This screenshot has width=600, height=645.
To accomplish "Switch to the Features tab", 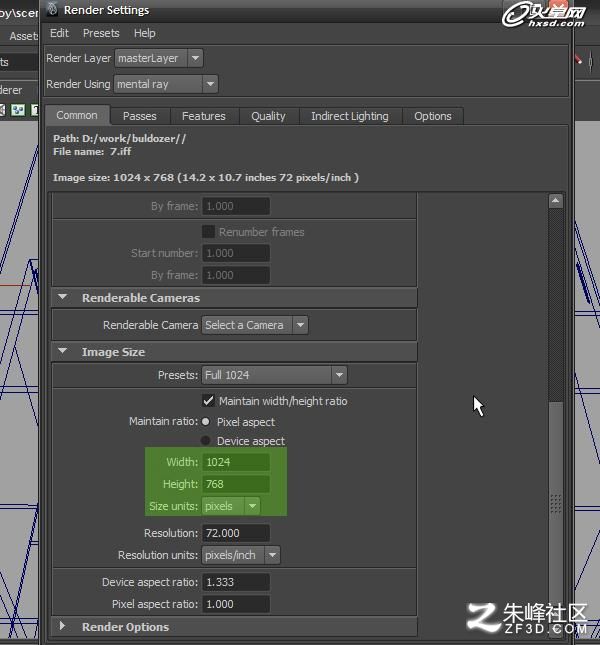I will coord(204,116).
